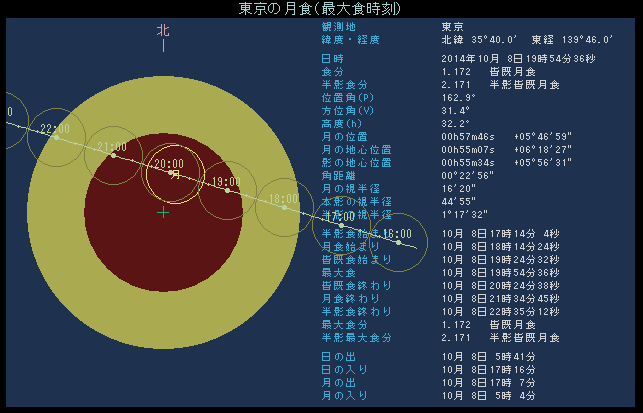Select the 月の入り row label
643x413 pixels.
(341, 396)
